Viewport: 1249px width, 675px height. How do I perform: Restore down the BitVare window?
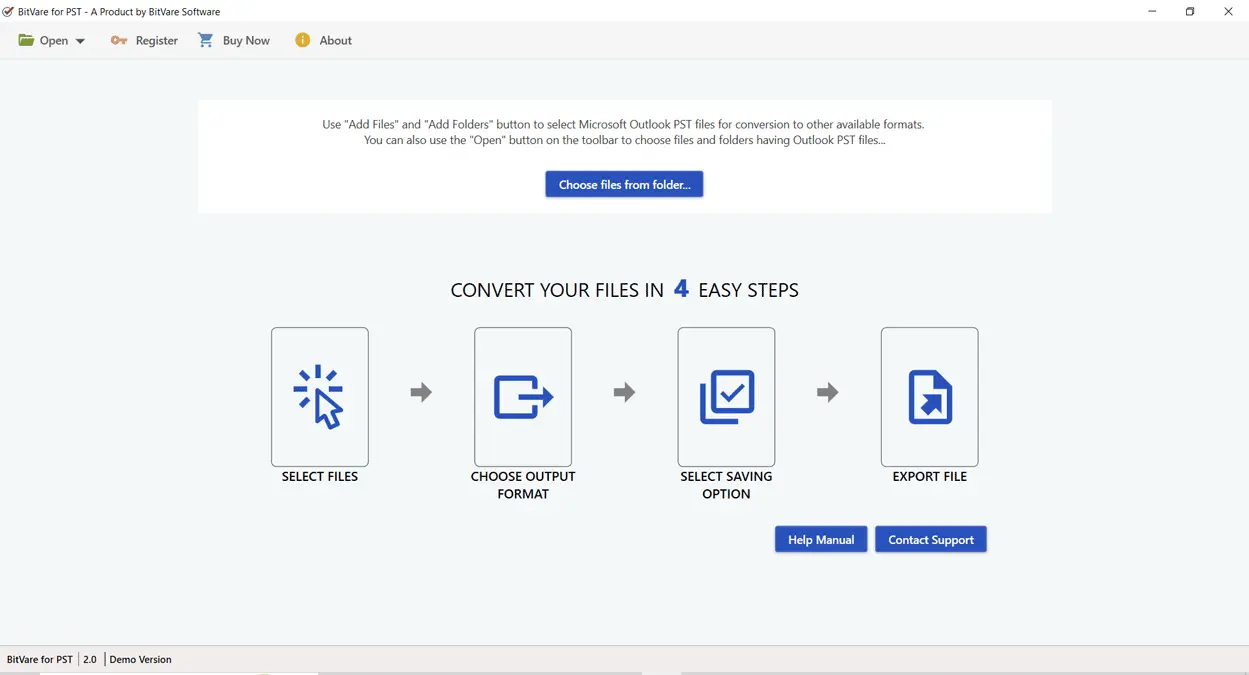(x=1190, y=12)
